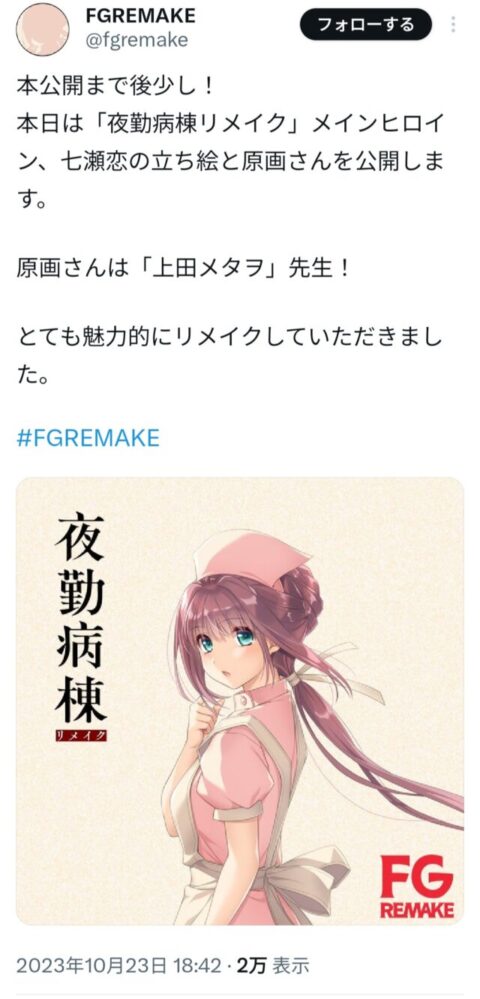The height and width of the screenshot is (999, 480).
Task: Open the FGREMAKE profile avatar
Action: click(42, 29)
